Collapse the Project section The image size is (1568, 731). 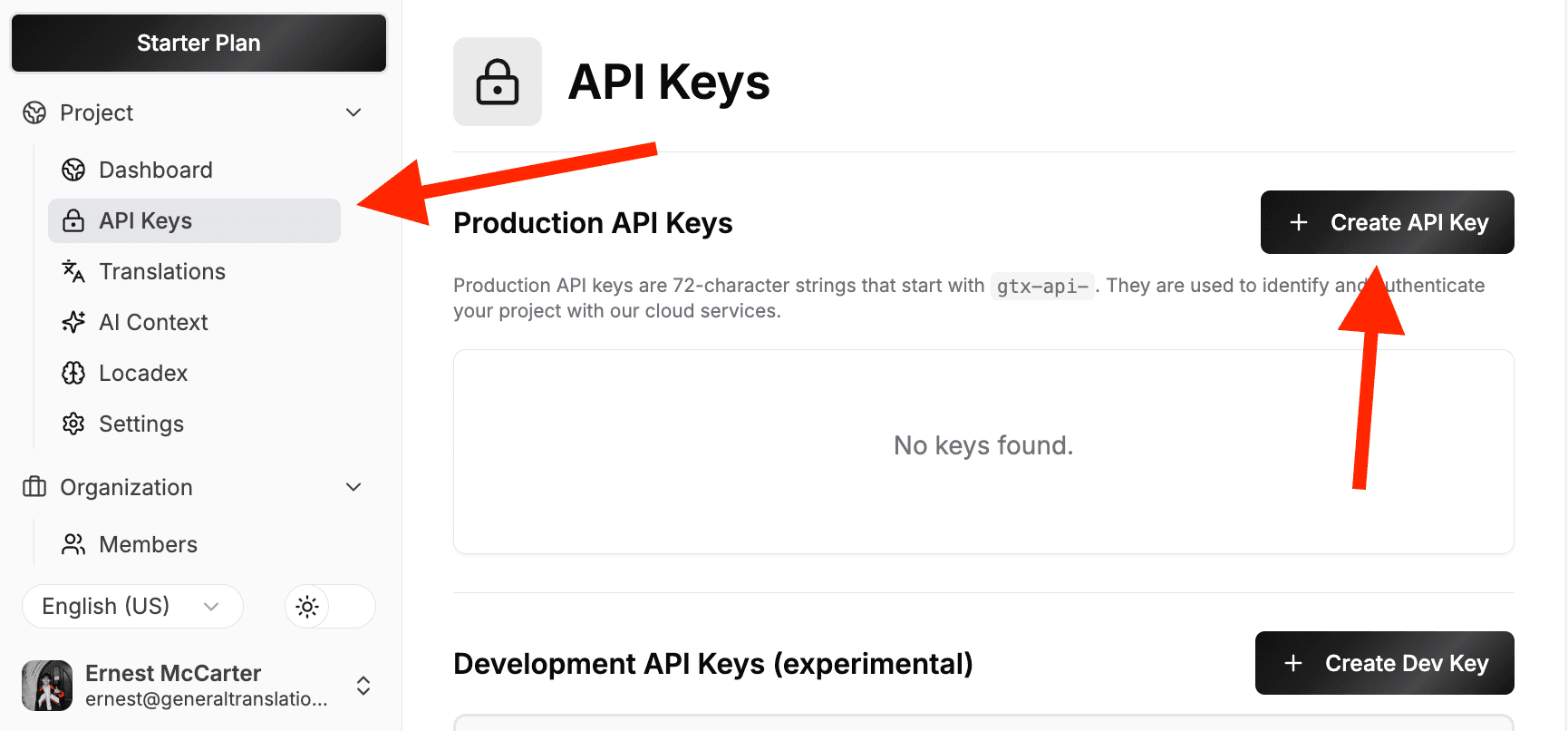(353, 112)
